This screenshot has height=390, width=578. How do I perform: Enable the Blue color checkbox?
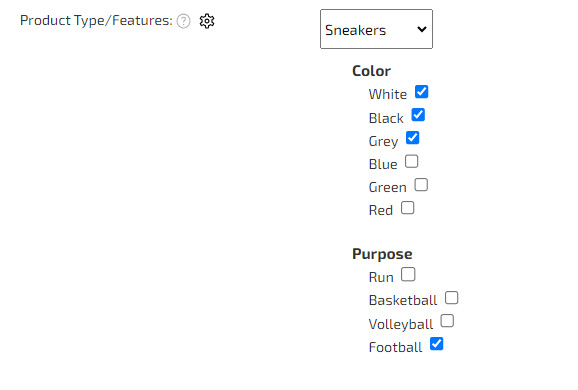pos(411,161)
